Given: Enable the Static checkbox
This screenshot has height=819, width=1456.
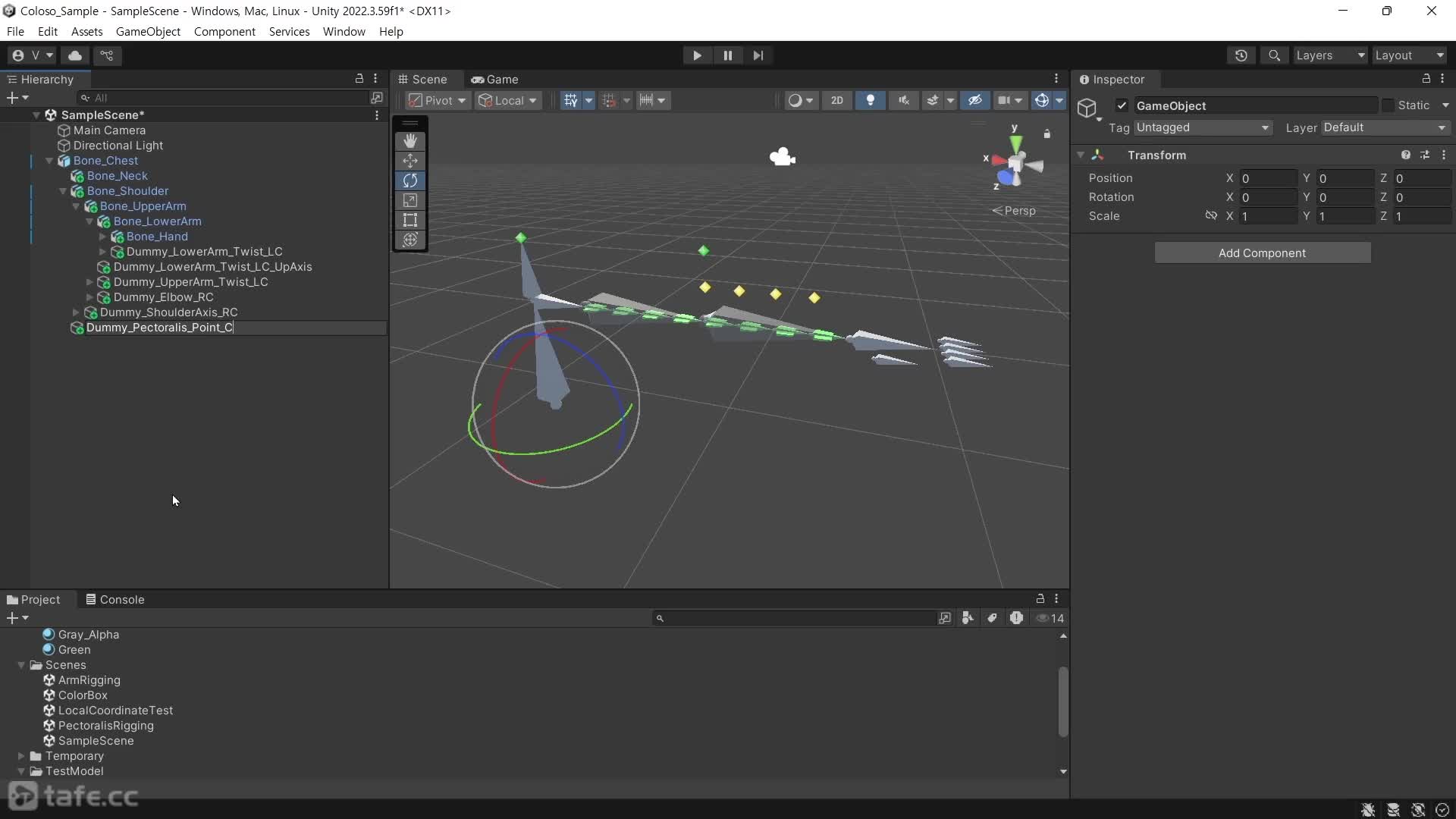Looking at the screenshot, I should [x=1388, y=105].
